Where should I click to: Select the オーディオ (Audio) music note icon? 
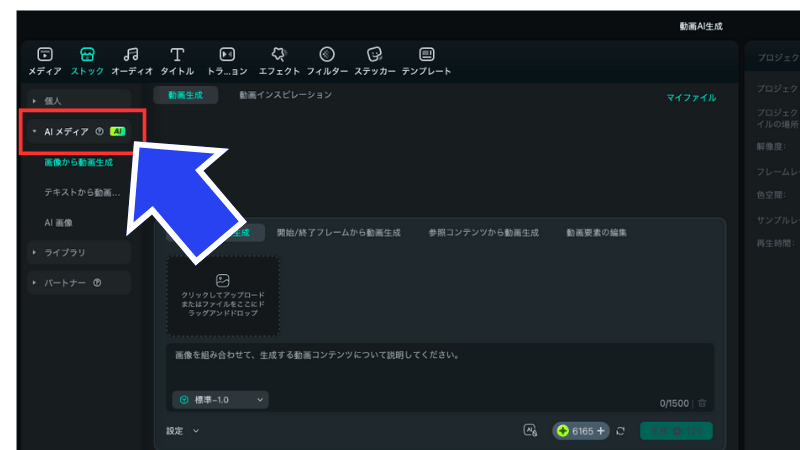[x=131, y=55]
